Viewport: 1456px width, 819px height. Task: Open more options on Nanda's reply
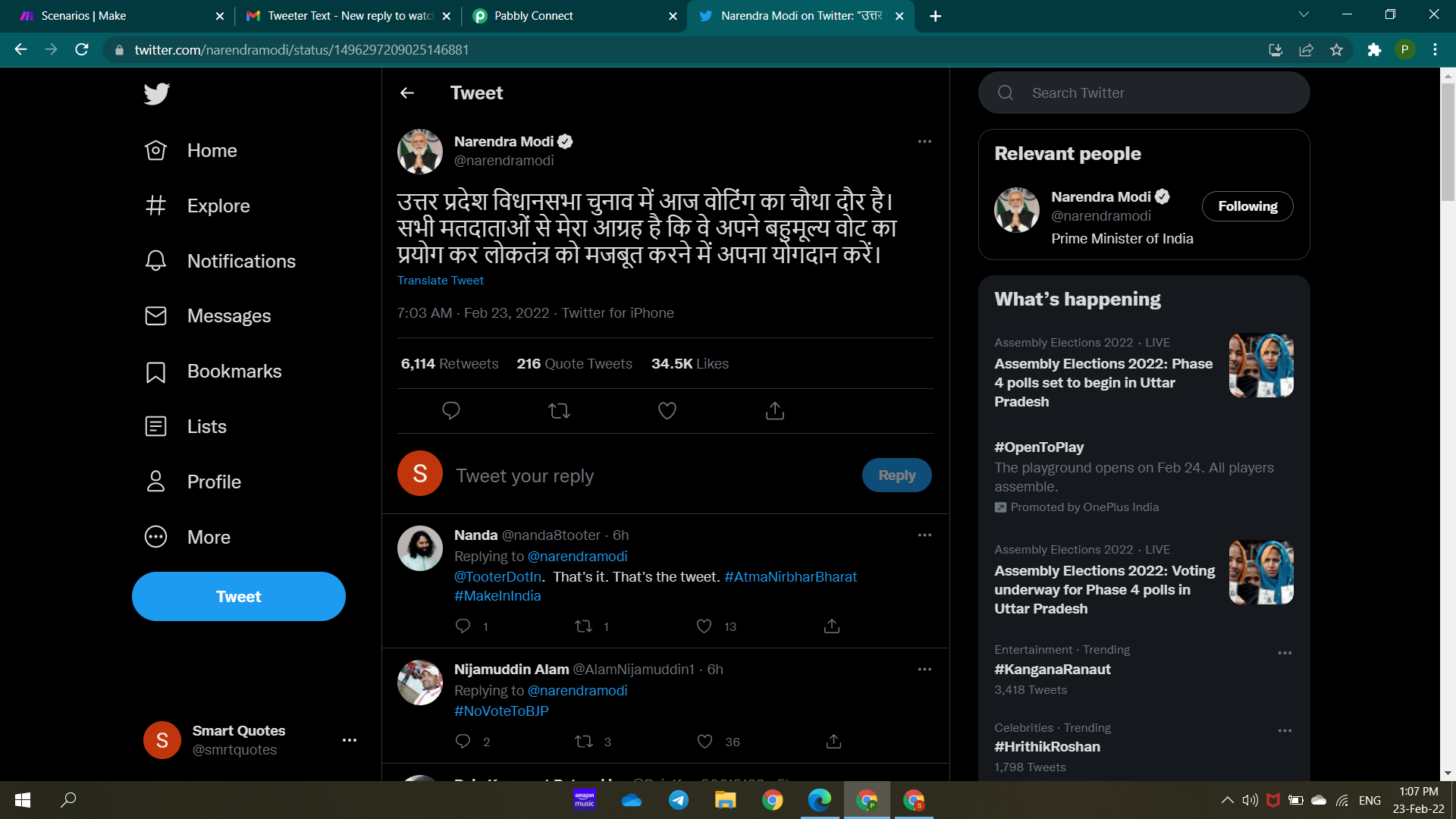coord(924,535)
